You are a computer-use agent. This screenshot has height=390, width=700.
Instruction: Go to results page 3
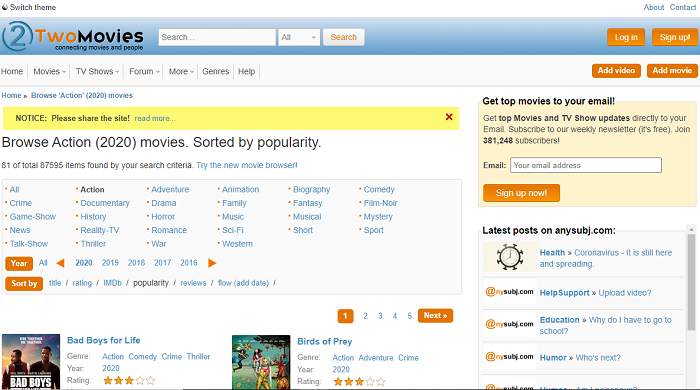tap(380, 316)
